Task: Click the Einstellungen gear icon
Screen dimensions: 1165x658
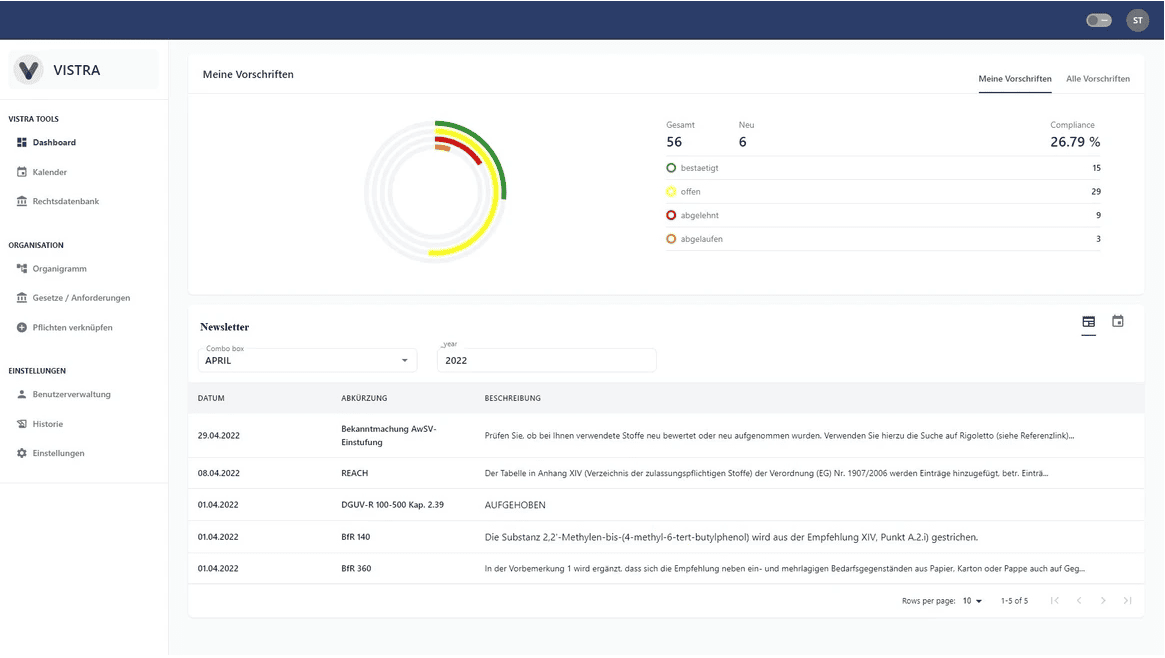Action: tap(22, 453)
